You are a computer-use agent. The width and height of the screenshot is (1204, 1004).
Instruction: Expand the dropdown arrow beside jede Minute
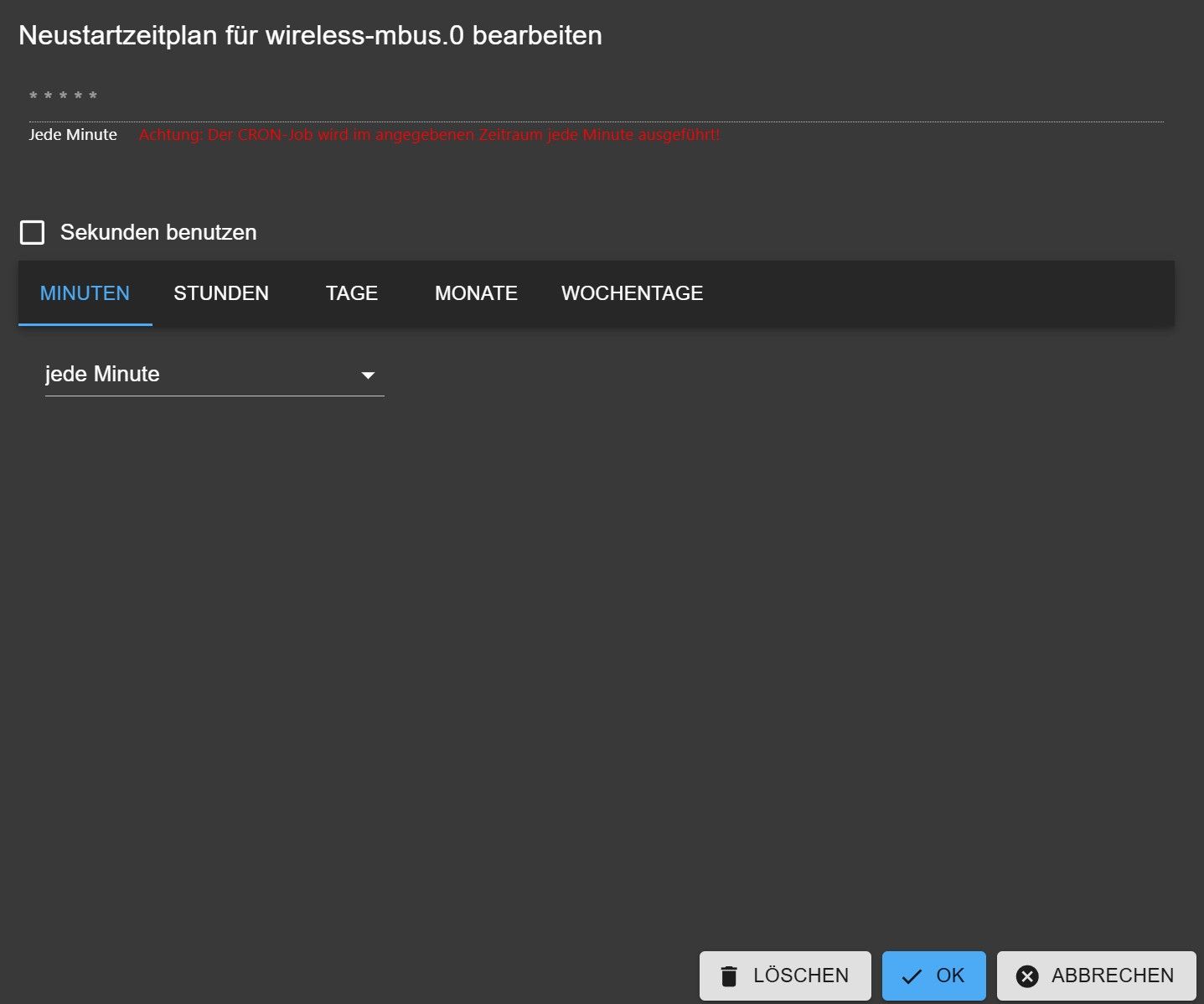[368, 375]
